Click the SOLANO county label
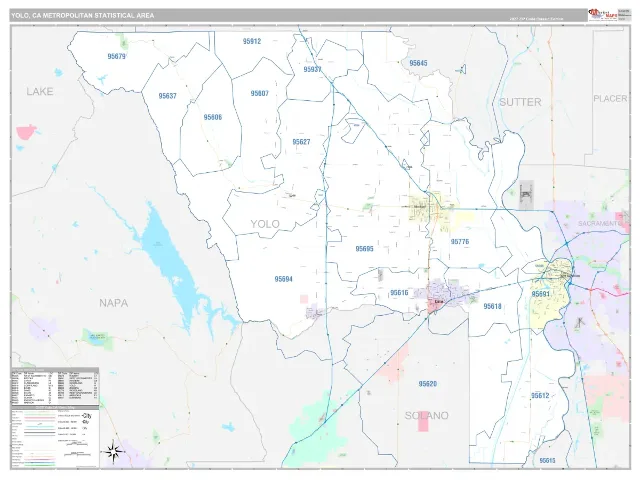 point(427,416)
